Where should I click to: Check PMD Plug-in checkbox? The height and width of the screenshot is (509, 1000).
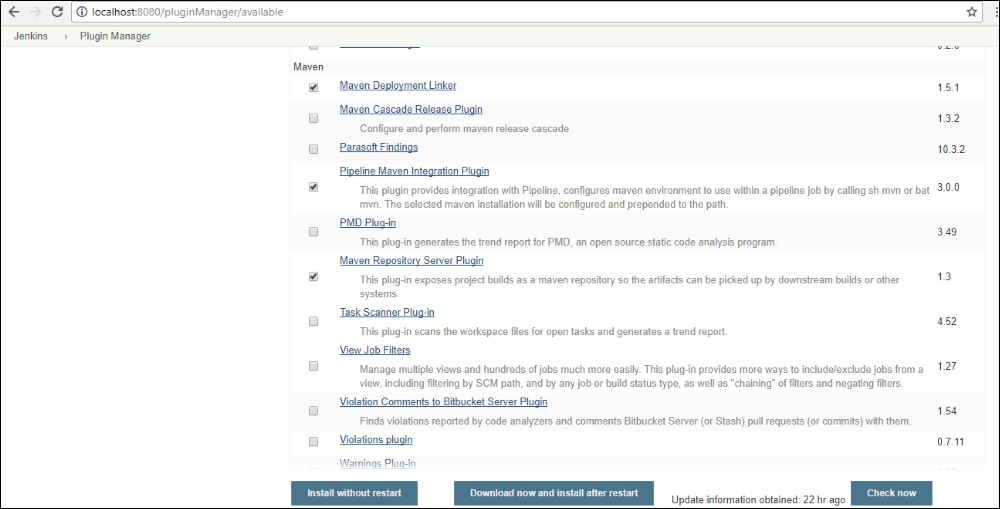(313, 232)
